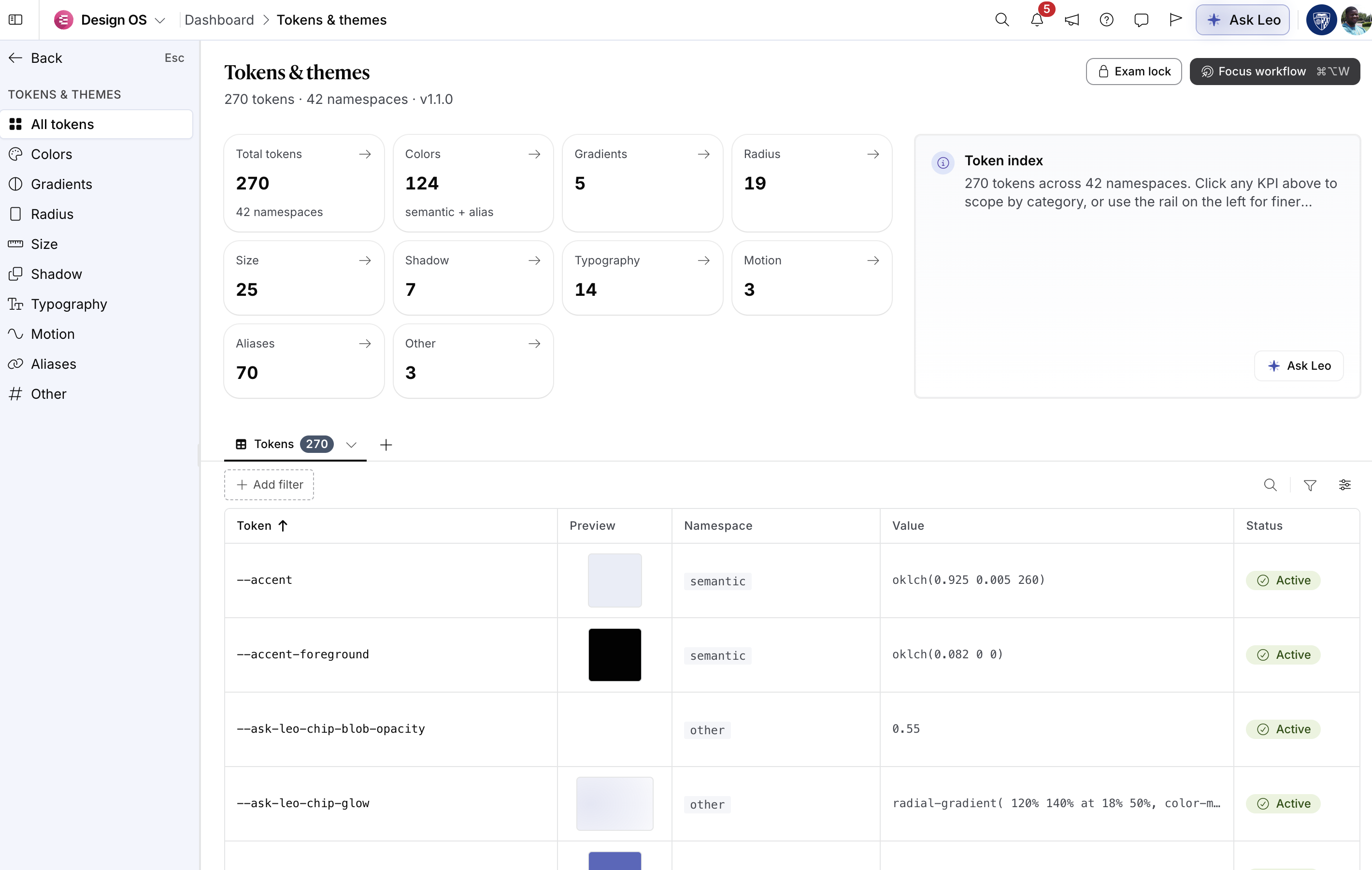Open global search magnifier in top bar
Viewport: 1372px width, 870px height.
(x=1001, y=20)
